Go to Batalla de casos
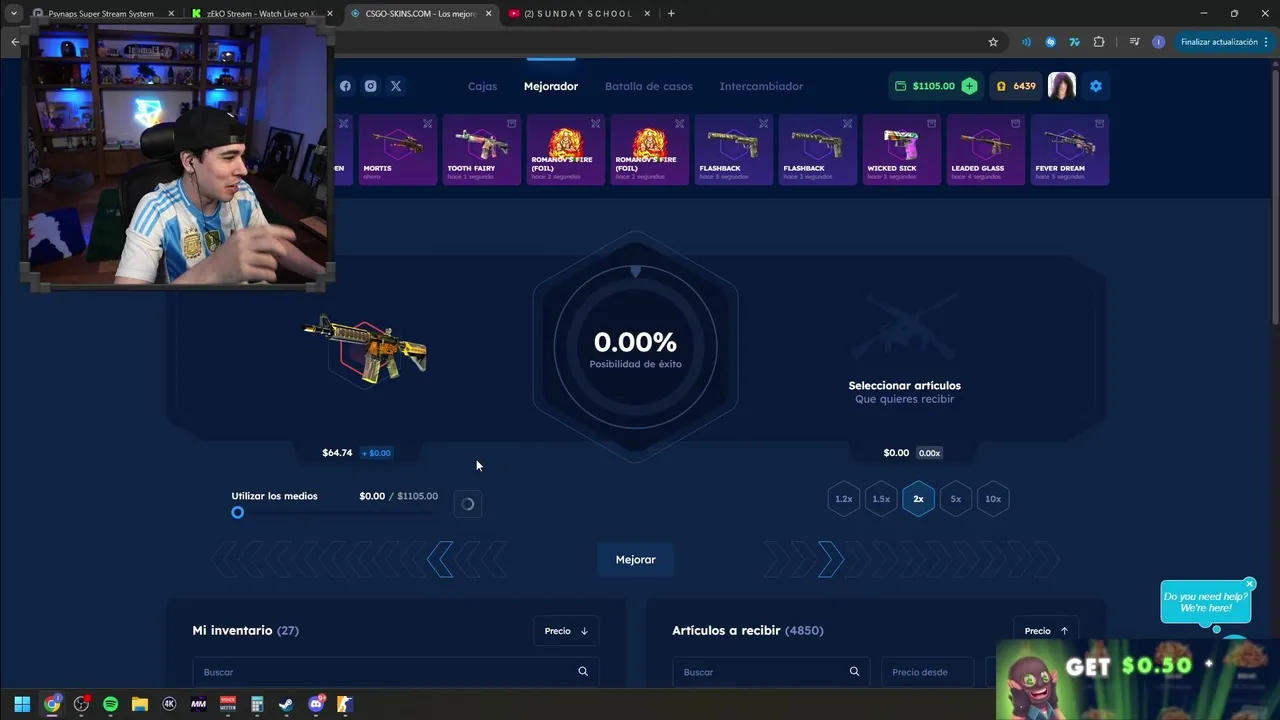This screenshot has height=720, width=1280. tap(648, 86)
